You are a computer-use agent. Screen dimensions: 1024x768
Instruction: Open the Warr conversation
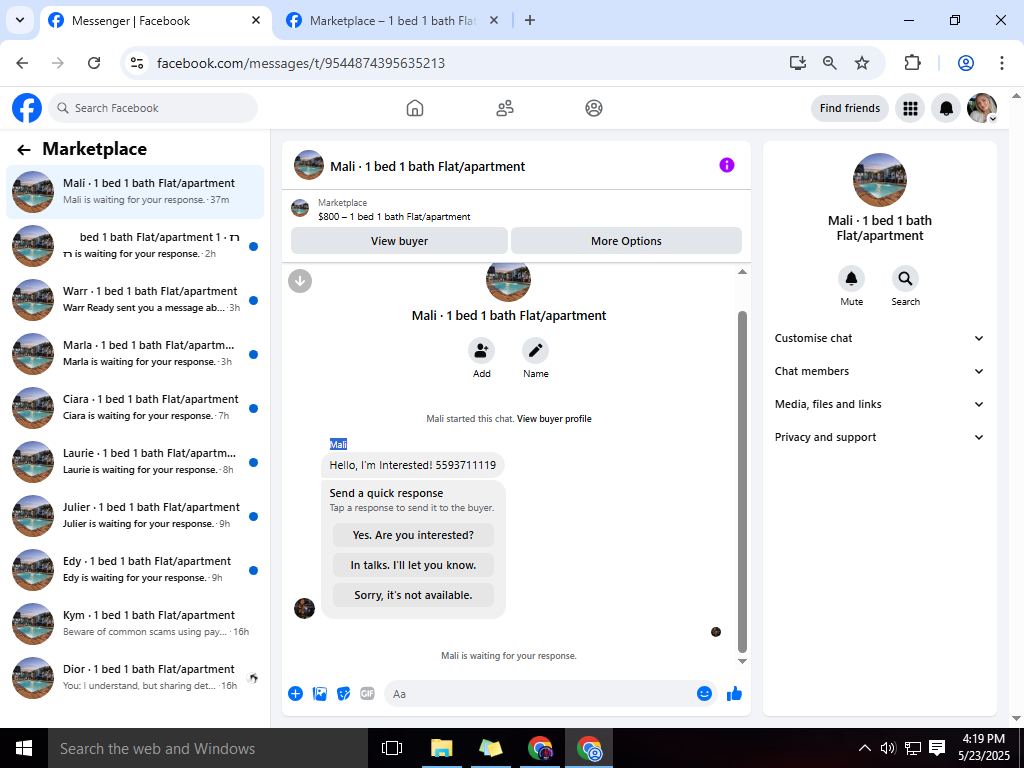click(x=135, y=300)
